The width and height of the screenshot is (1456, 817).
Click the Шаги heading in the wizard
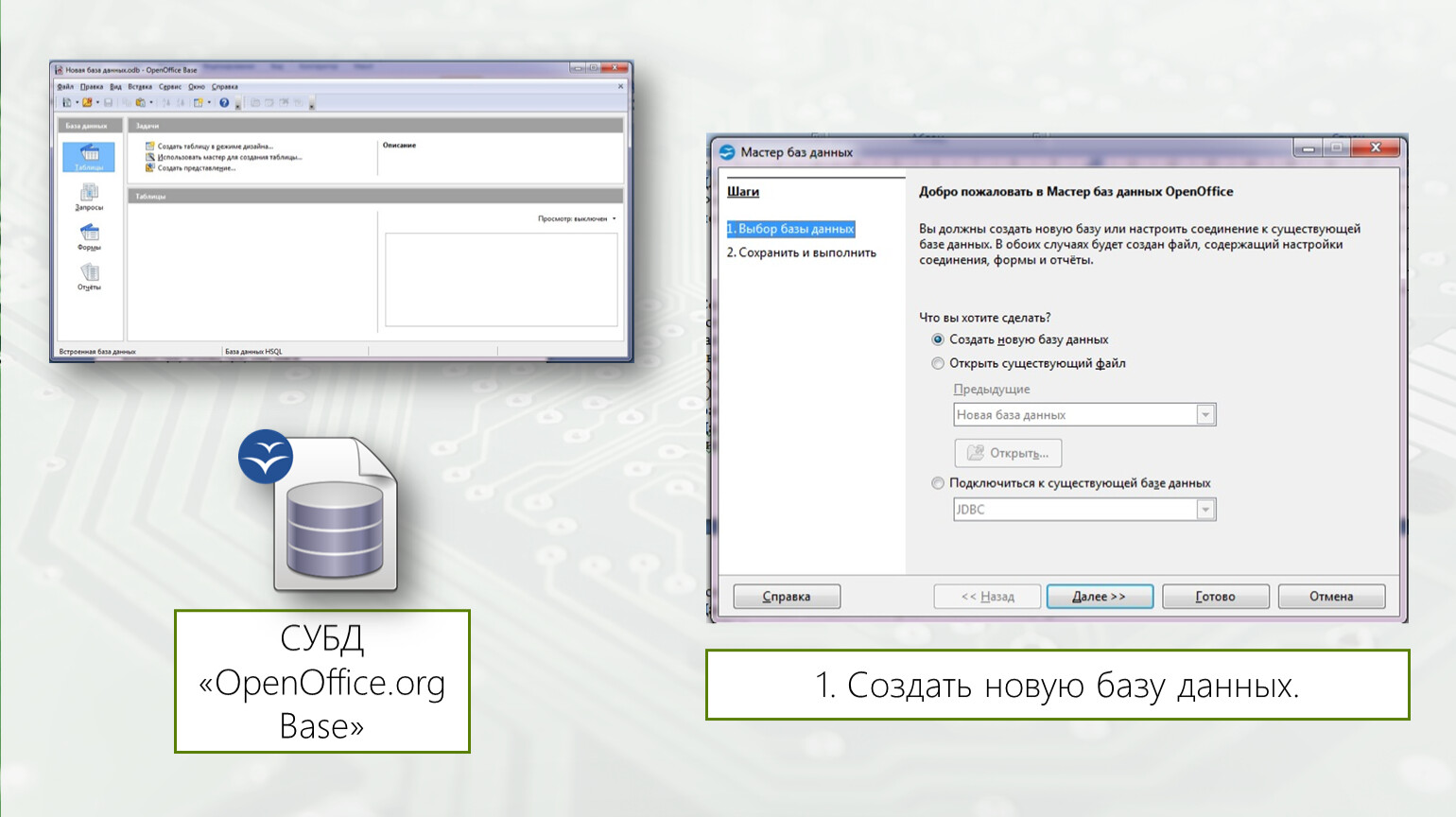[743, 191]
